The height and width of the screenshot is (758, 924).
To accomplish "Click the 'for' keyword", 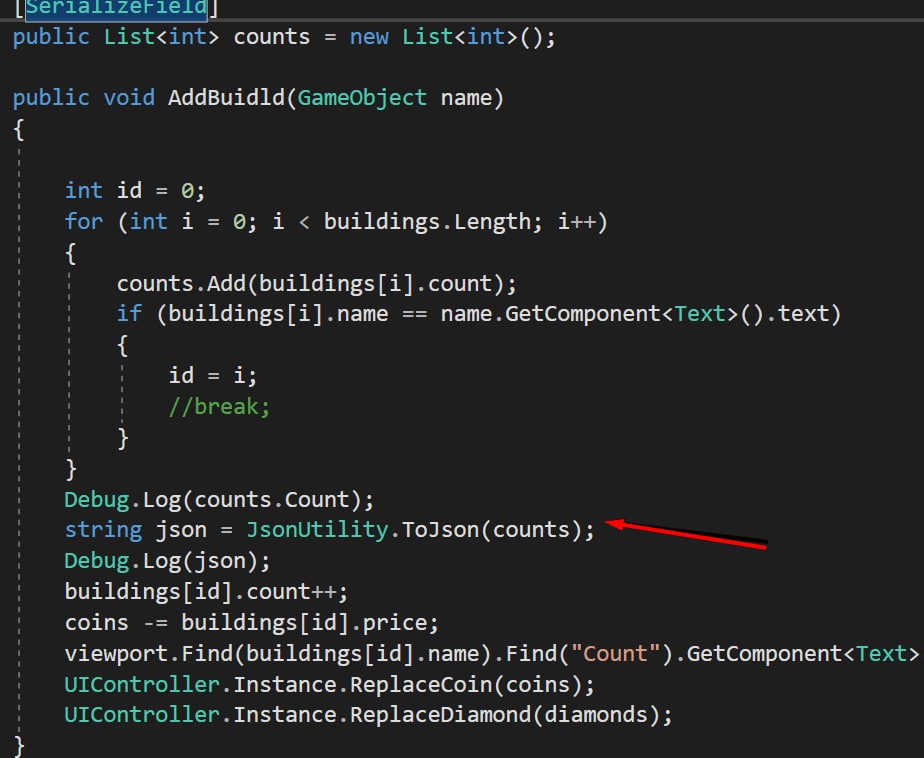I will click(x=84, y=222).
